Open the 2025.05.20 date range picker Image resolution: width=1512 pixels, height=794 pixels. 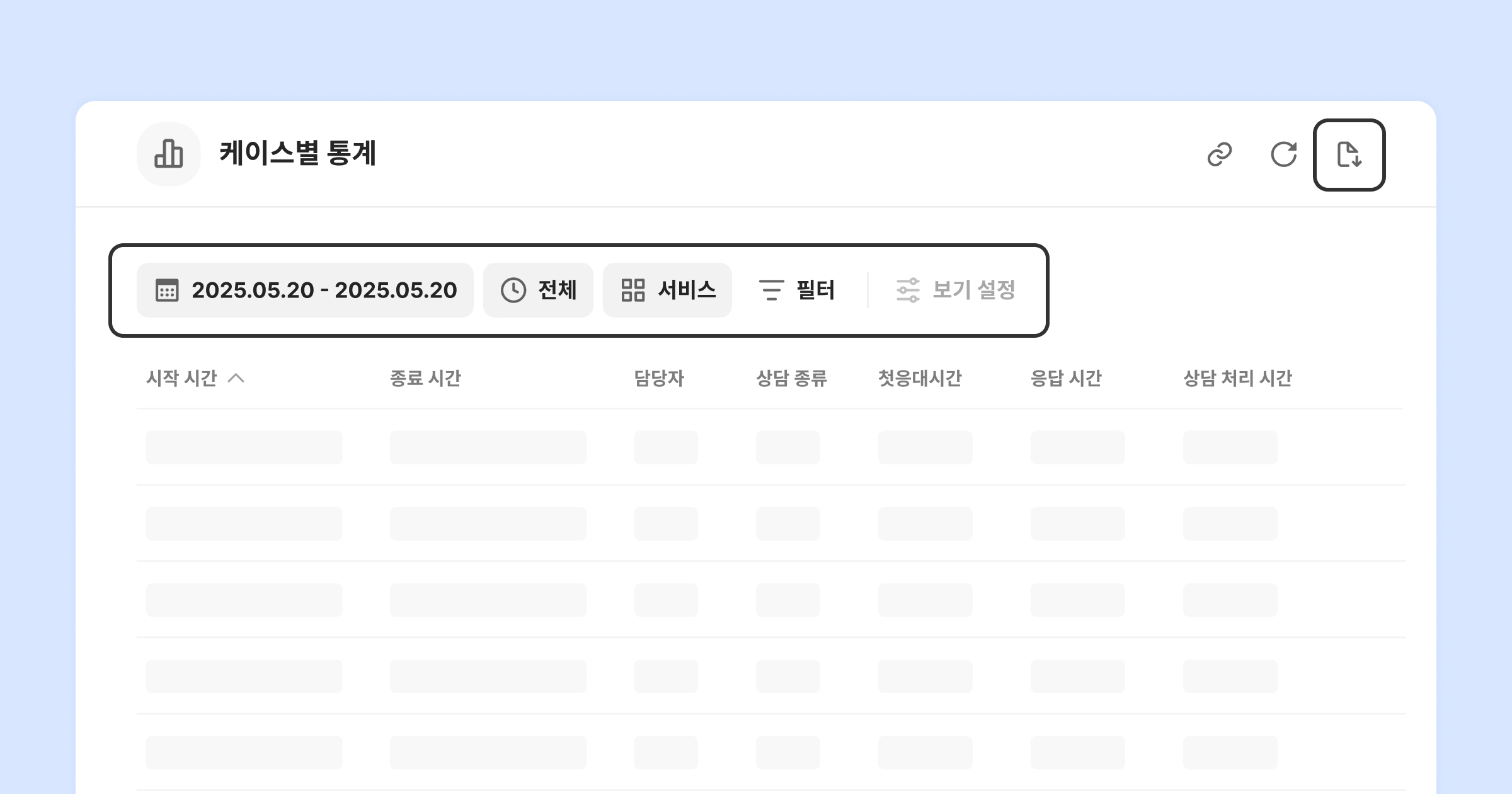pyautogui.click(x=324, y=291)
